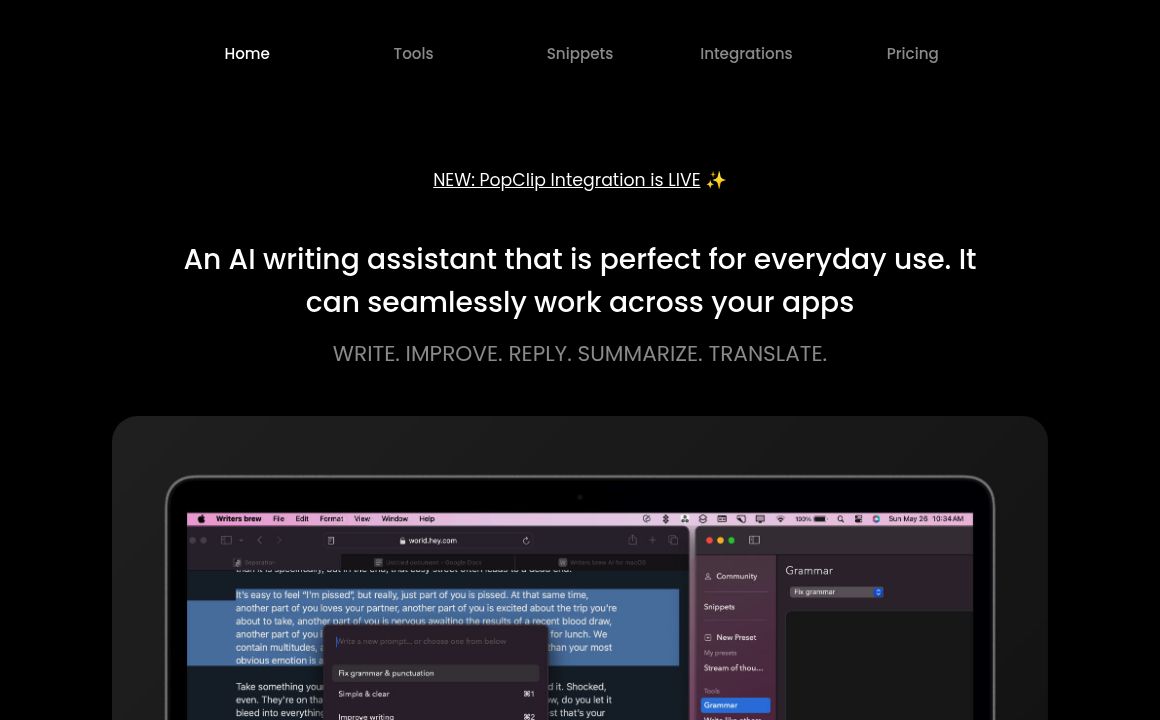Click the Apple logo in the menu bar
The image size is (1160, 720).
point(201,519)
